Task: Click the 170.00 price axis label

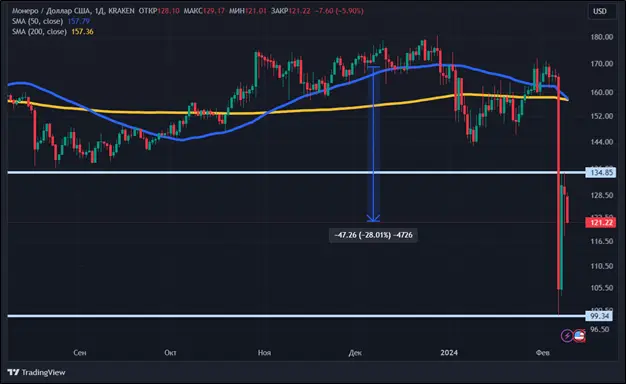Action: pos(602,63)
